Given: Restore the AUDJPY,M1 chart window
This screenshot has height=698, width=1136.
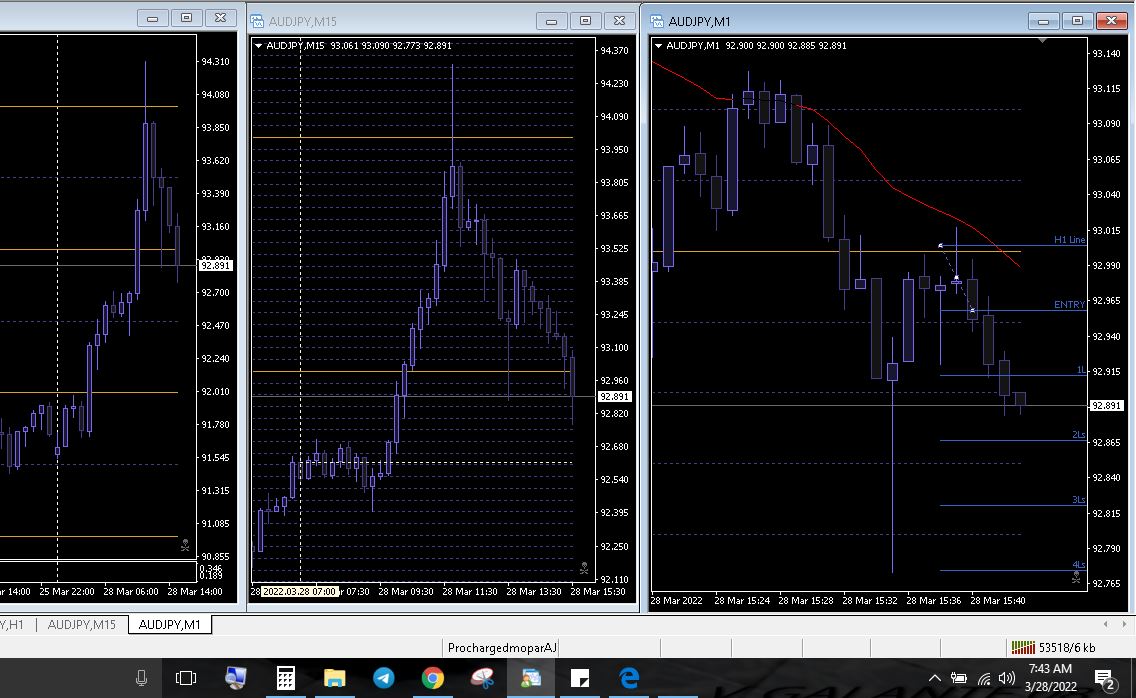Looking at the screenshot, I should (x=1077, y=21).
